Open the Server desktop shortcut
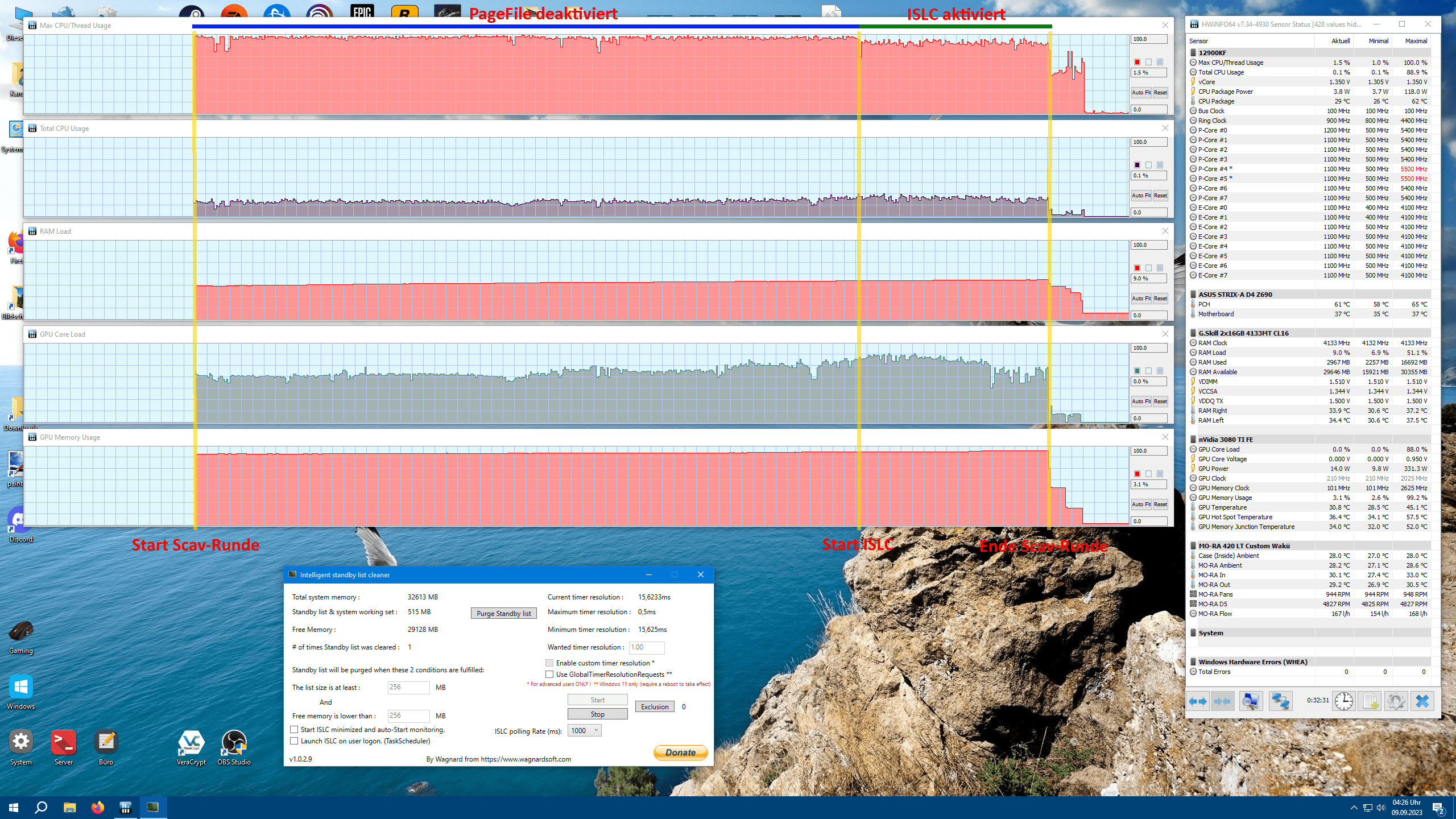 (64, 747)
